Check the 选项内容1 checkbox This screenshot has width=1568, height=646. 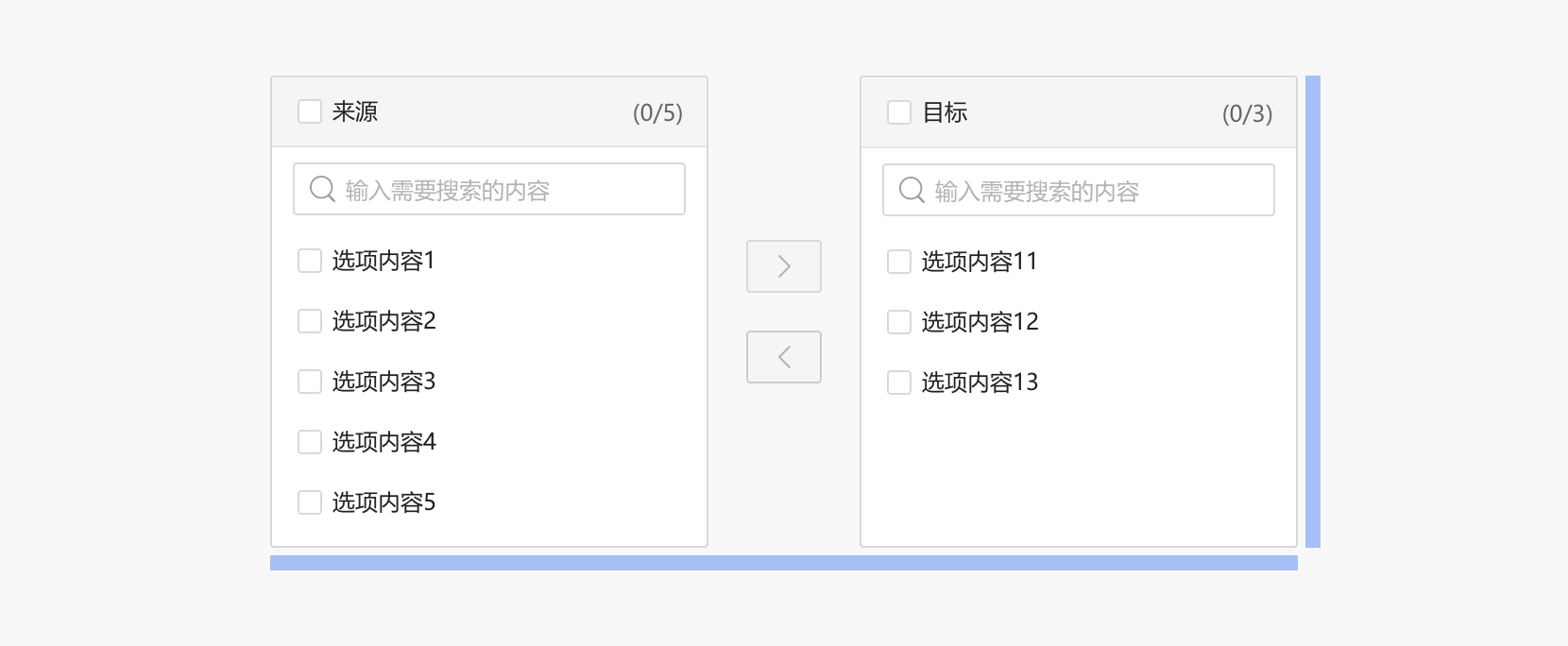click(310, 261)
